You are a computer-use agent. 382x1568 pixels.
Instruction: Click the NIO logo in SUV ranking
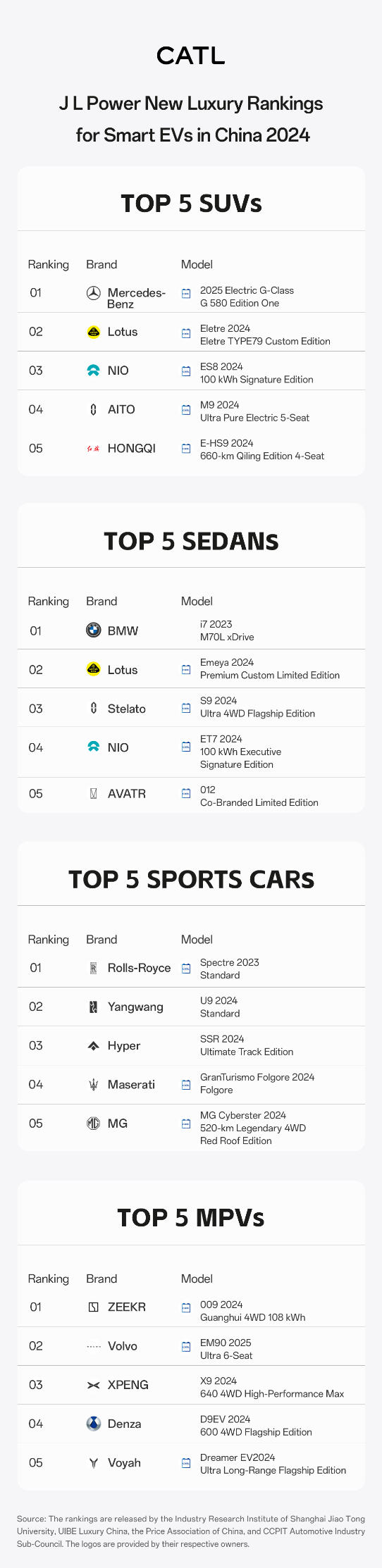tap(93, 371)
